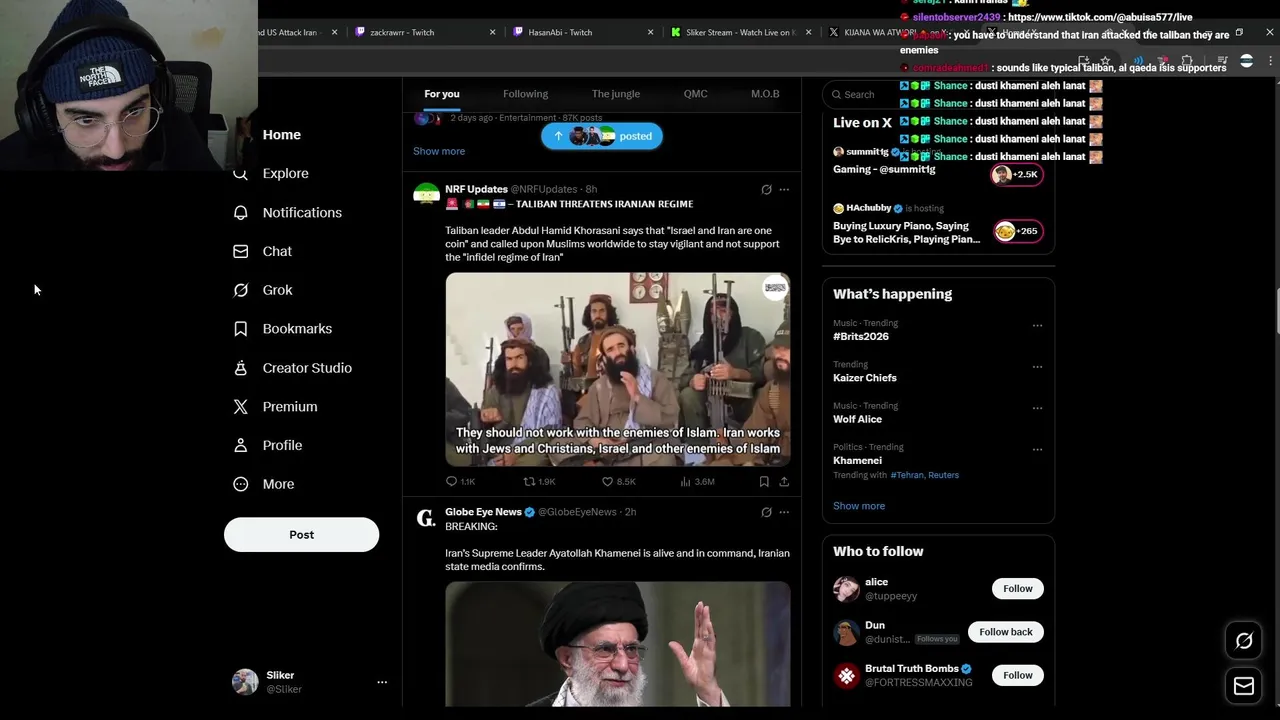Screen dimensions: 1280x720
Task: Open floating Grok button at bottom right
Action: 1244,641
